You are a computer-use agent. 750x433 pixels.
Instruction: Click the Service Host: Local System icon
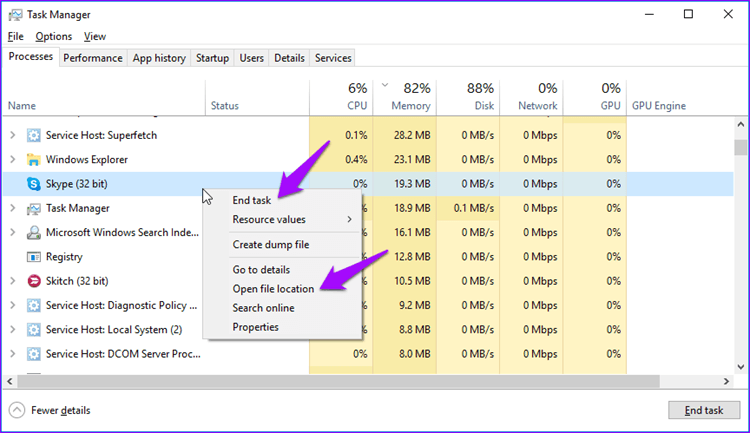[x=33, y=330]
